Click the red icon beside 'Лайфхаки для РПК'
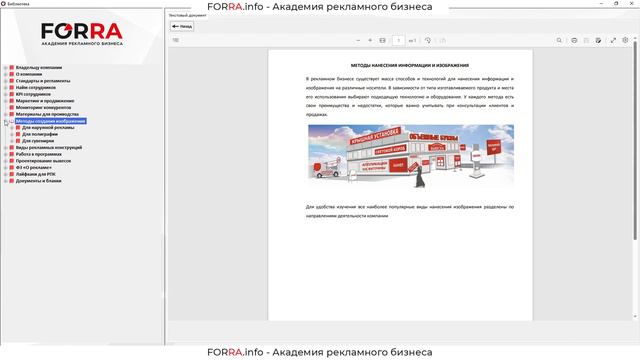Viewport: 640px width, 360px height. click(12, 174)
